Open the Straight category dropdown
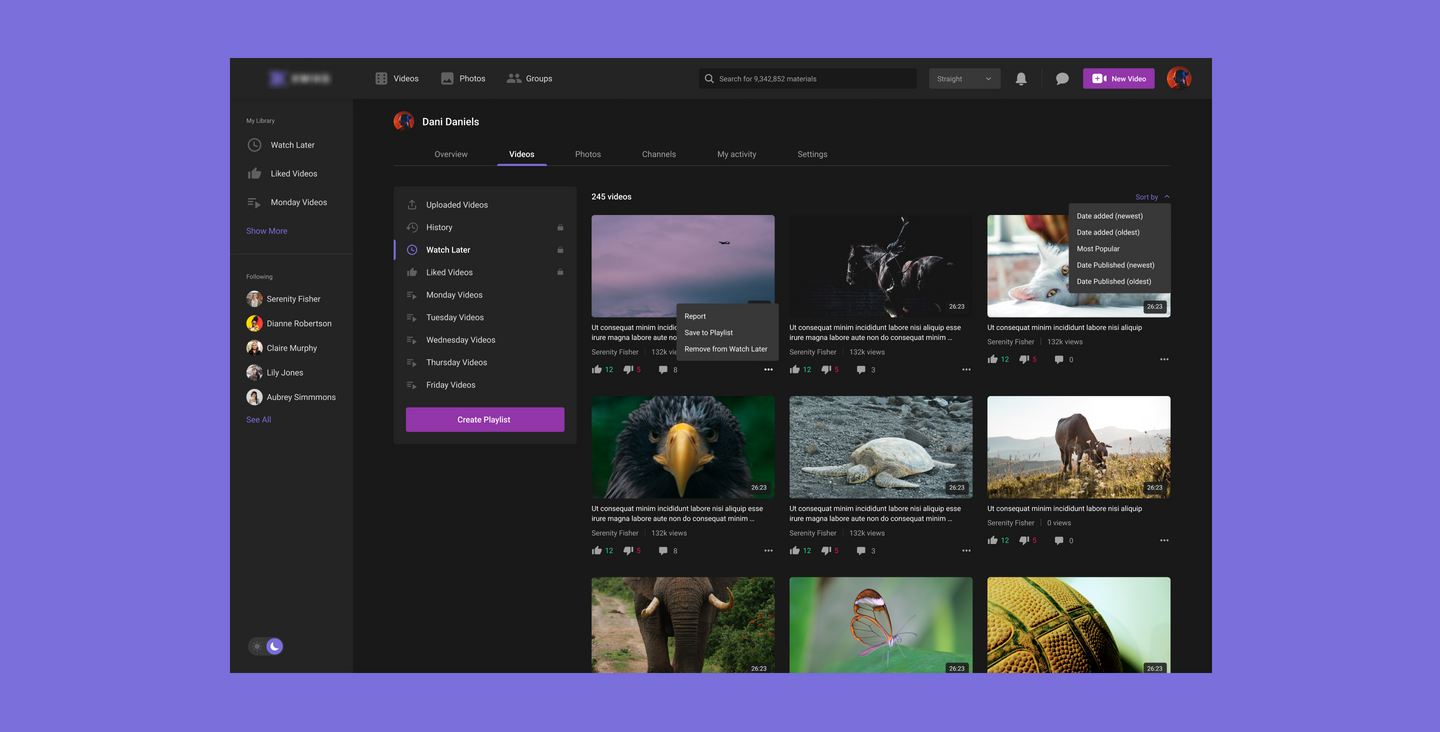1440x732 pixels. click(x=964, y=79)
